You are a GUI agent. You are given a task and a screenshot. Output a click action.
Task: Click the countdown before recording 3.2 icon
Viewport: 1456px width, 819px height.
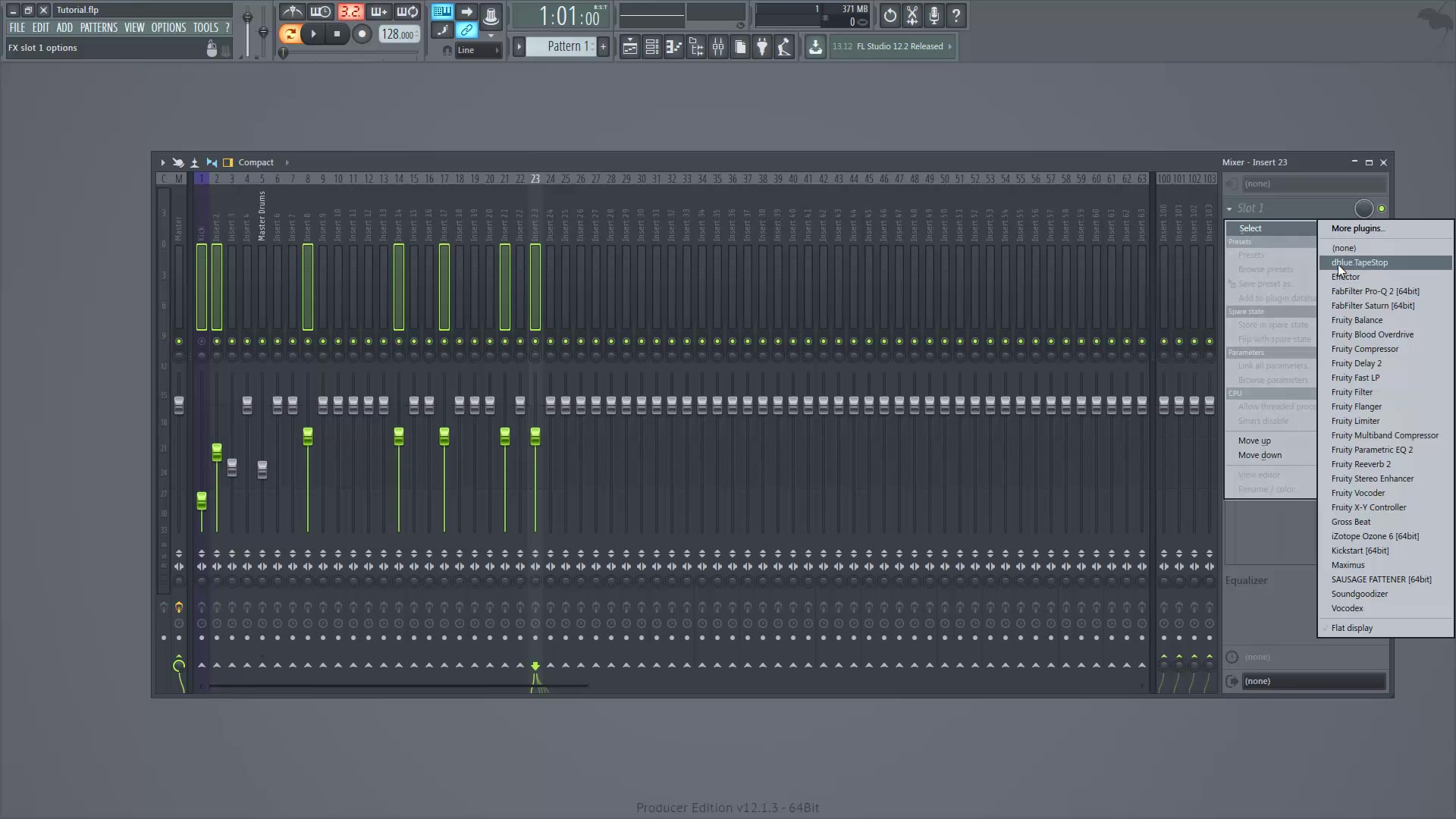pos(350,13)
